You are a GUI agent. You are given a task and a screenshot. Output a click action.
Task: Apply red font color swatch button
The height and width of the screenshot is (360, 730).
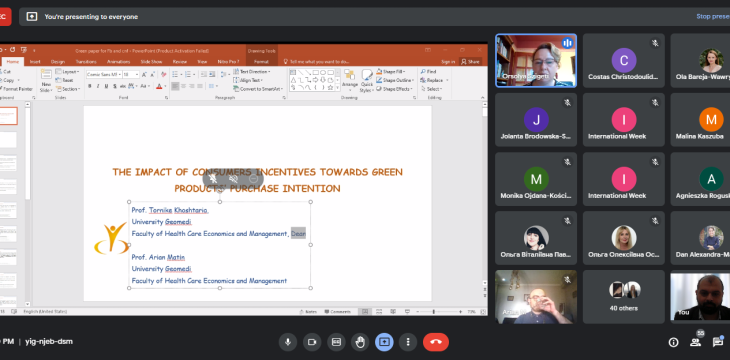click(159, 86)
